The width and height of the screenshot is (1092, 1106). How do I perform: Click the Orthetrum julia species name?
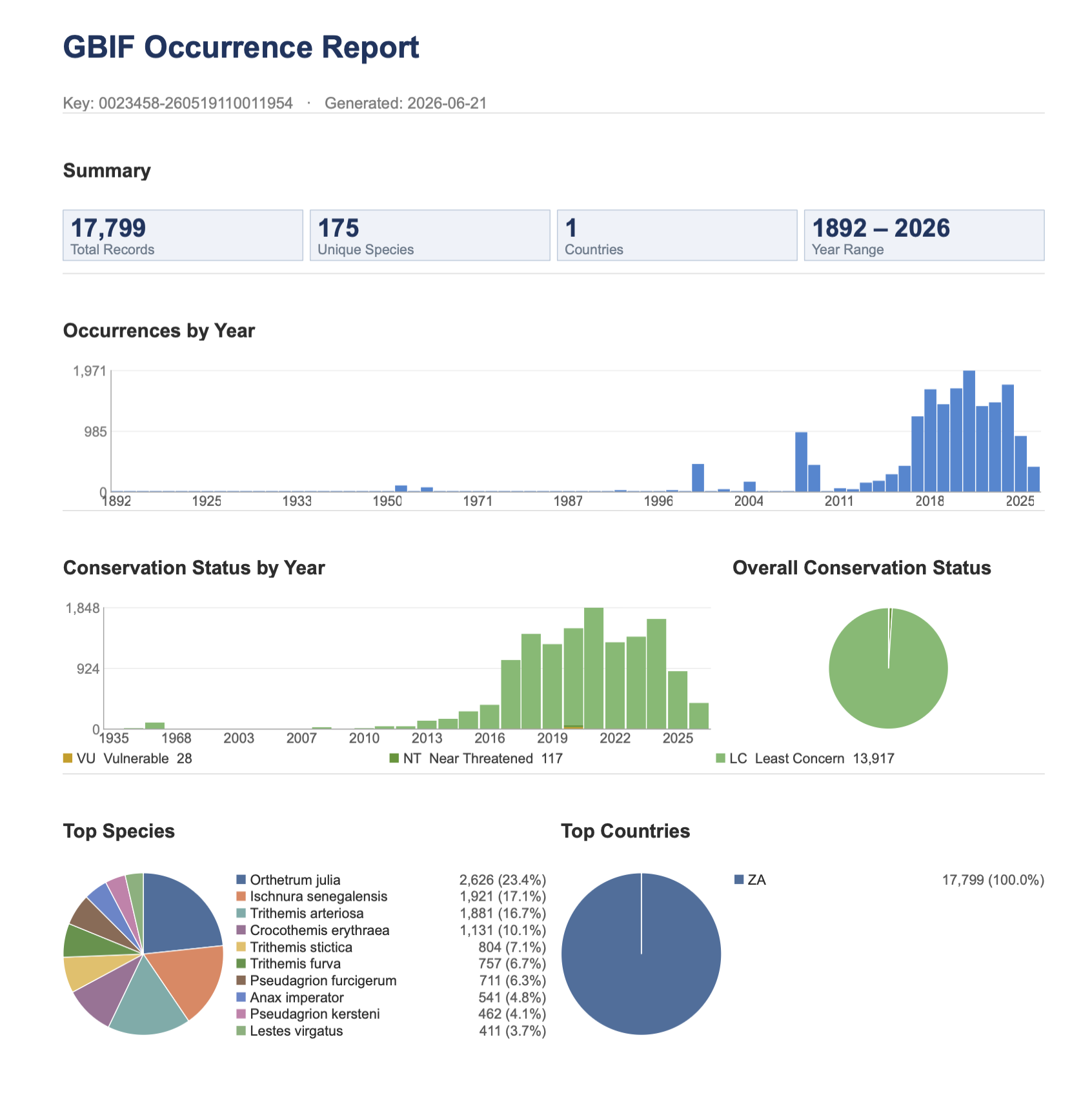point(295,880)
